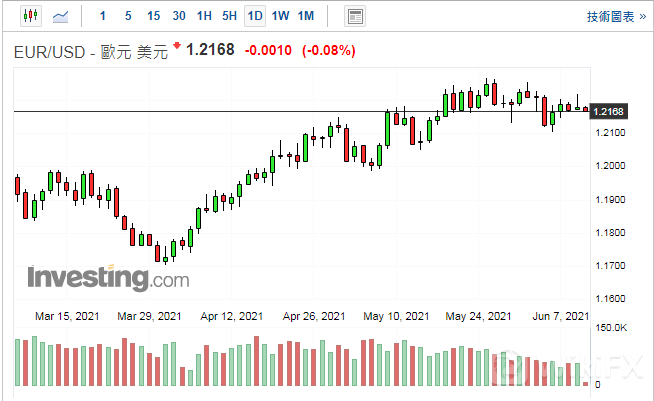654x401 pixels.
Task: Select the 1-minute timeframe
Action: click(x=104, y=16)
